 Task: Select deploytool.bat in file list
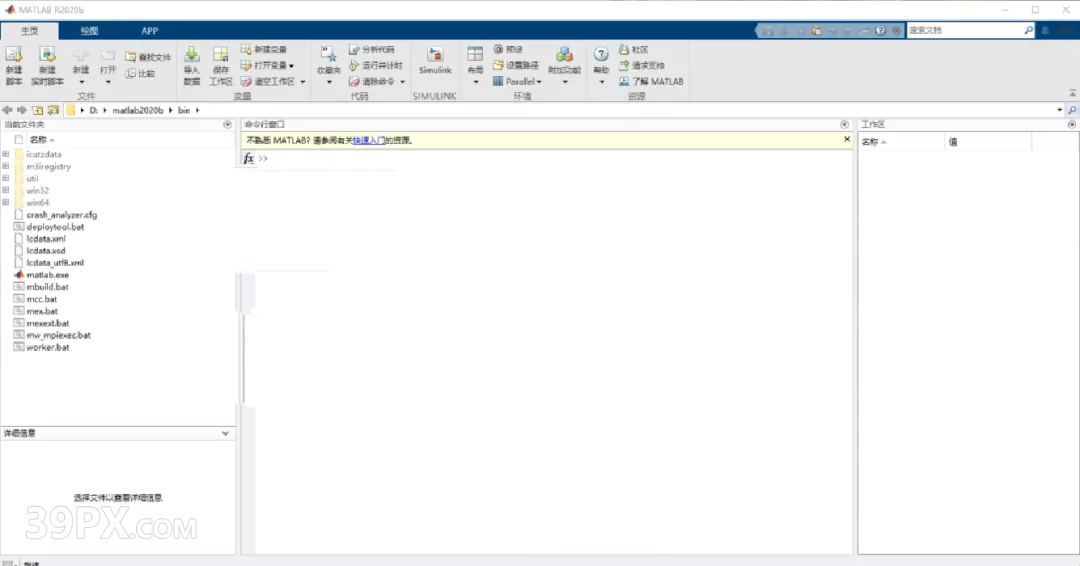(55, 227)
